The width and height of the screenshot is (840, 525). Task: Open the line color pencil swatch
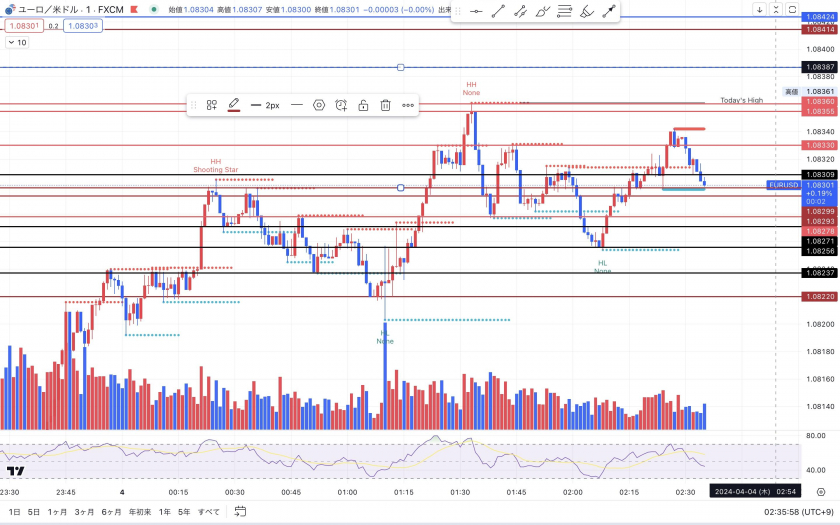coord(234,105)
